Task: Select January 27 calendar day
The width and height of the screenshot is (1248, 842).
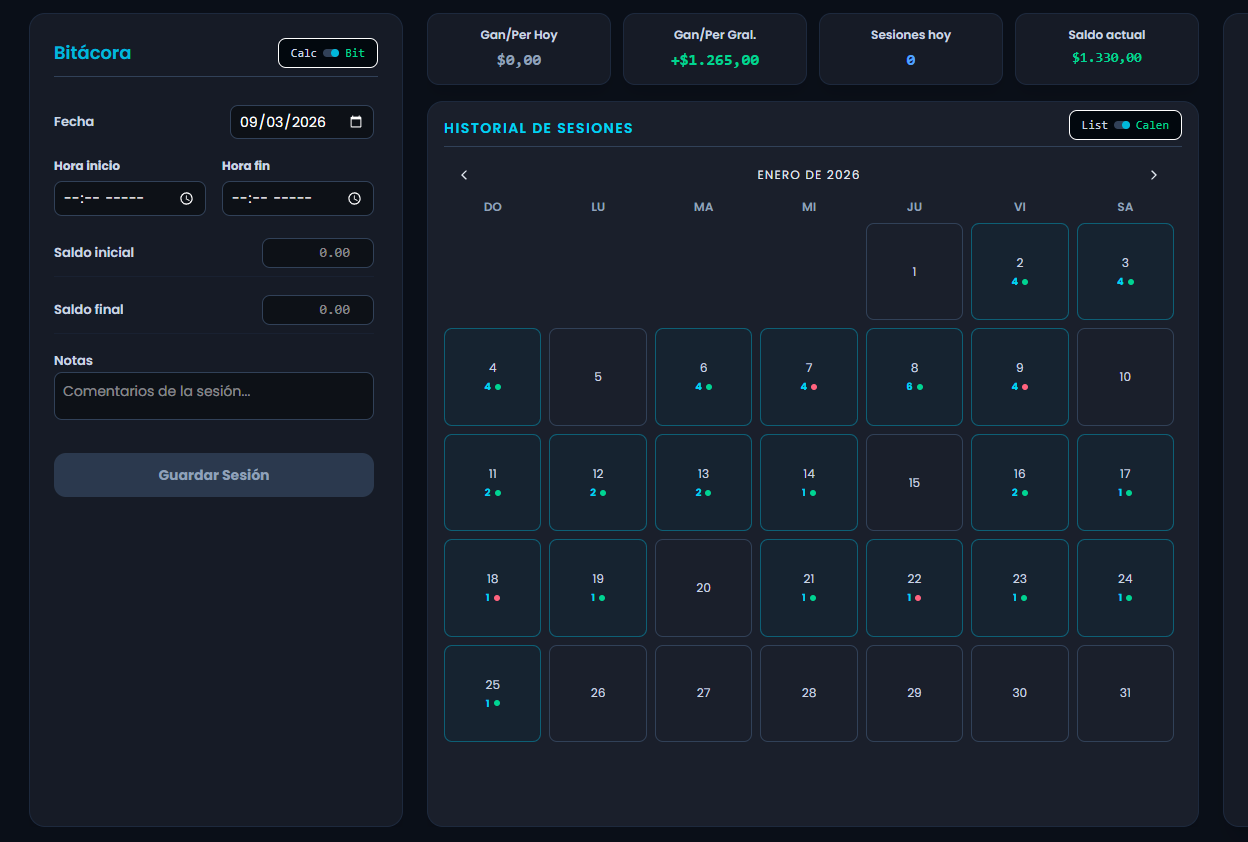Action: pos(703,693)
